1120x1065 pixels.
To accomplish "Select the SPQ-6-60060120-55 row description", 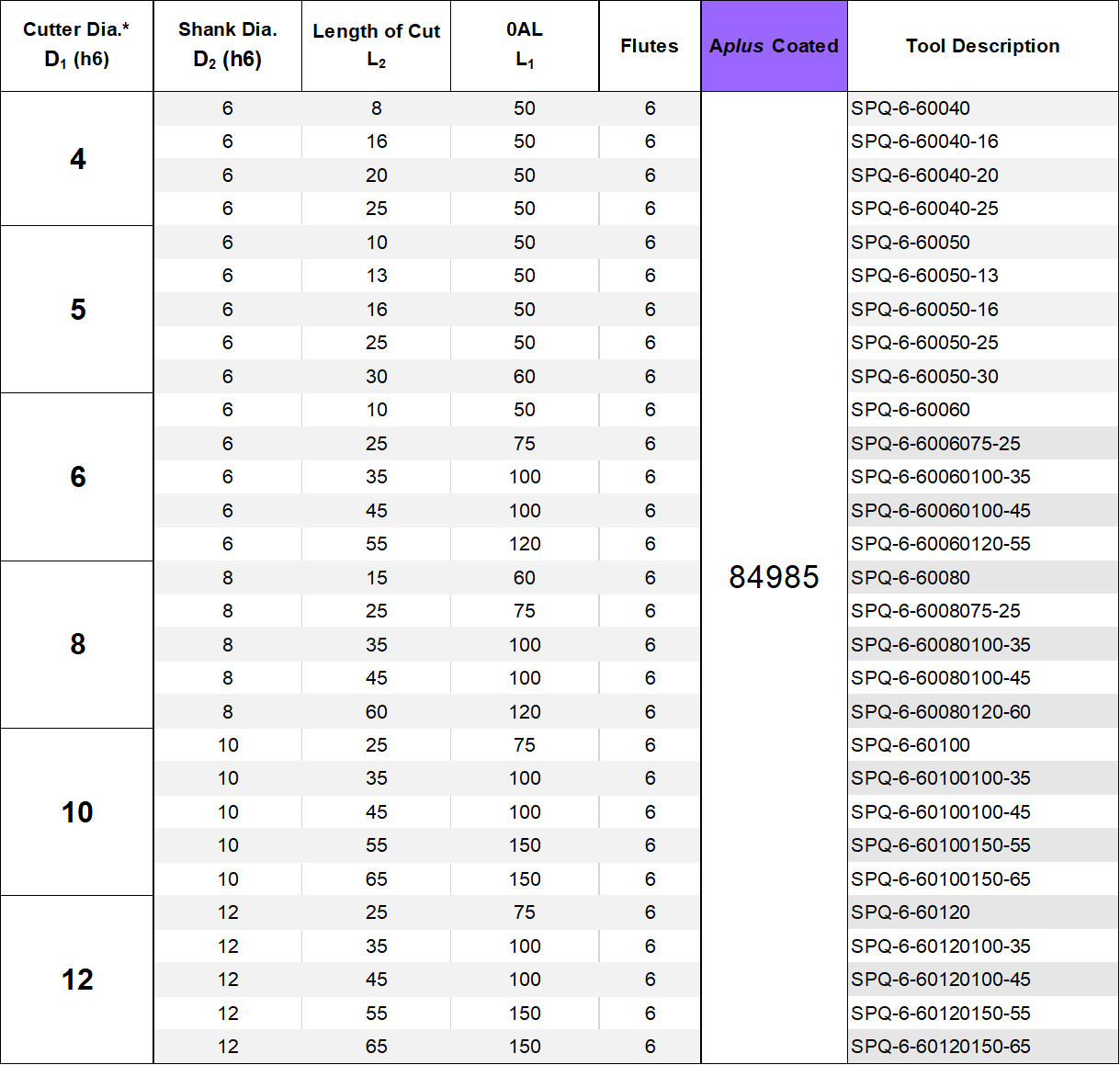I will pyautogui.click(x=941, y=544).
